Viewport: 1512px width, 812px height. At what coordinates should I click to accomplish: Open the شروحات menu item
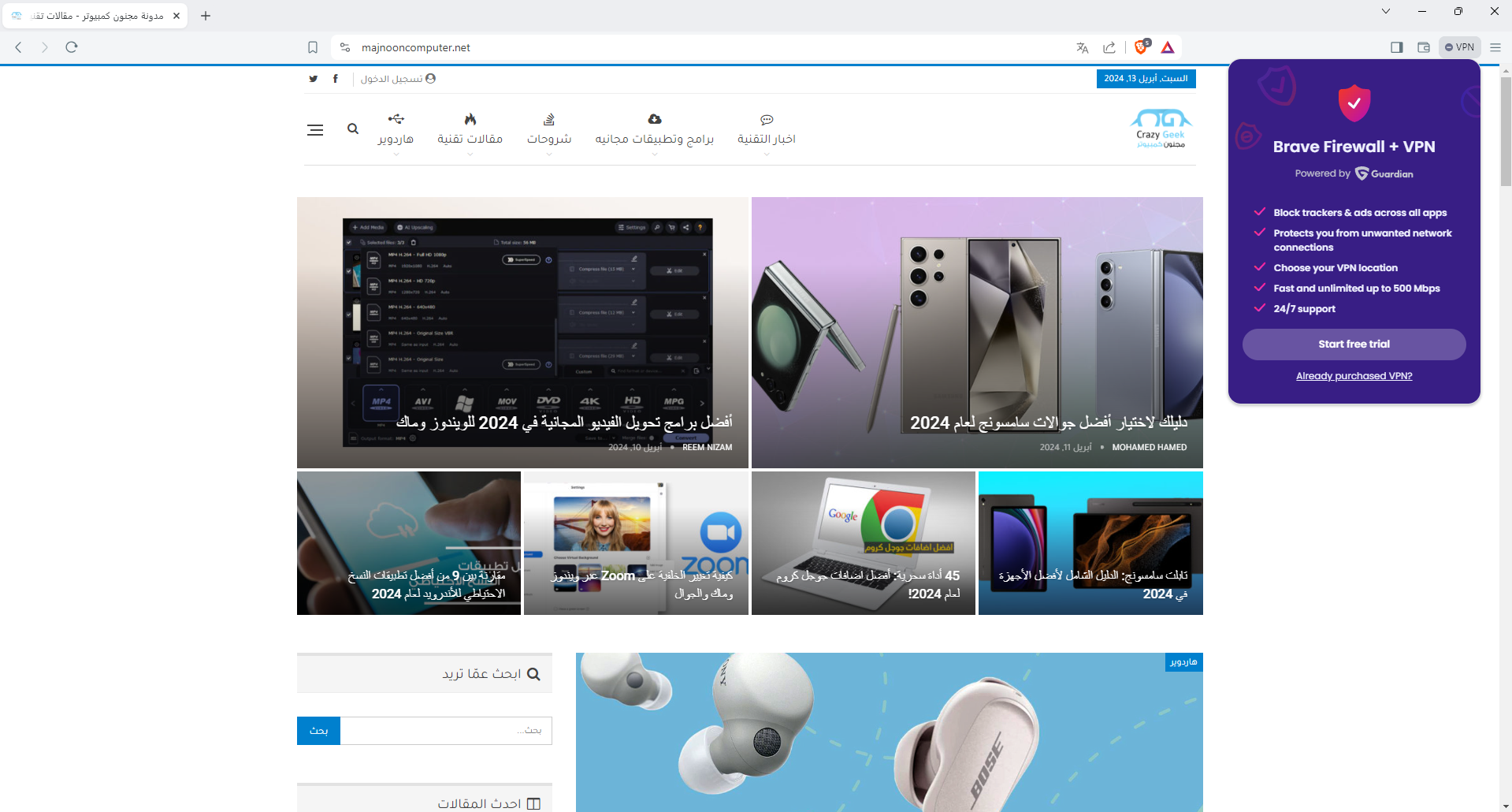(549, 139)
